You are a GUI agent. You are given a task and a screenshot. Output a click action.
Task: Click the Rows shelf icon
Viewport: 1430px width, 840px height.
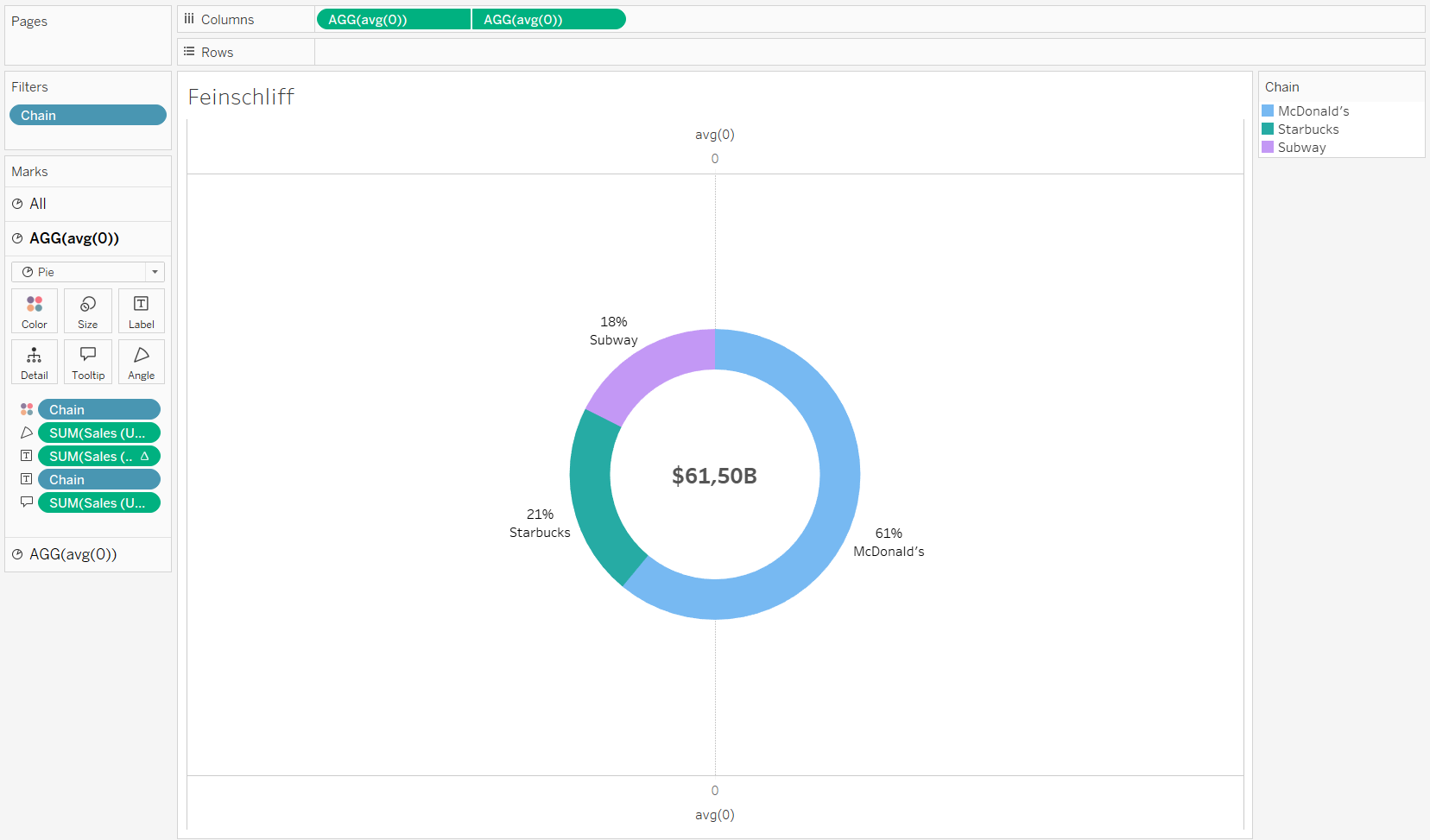(189, 52)
